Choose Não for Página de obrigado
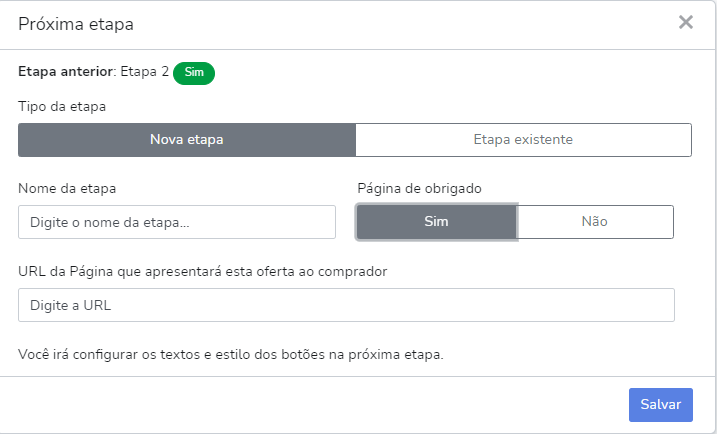 (594, 222)
